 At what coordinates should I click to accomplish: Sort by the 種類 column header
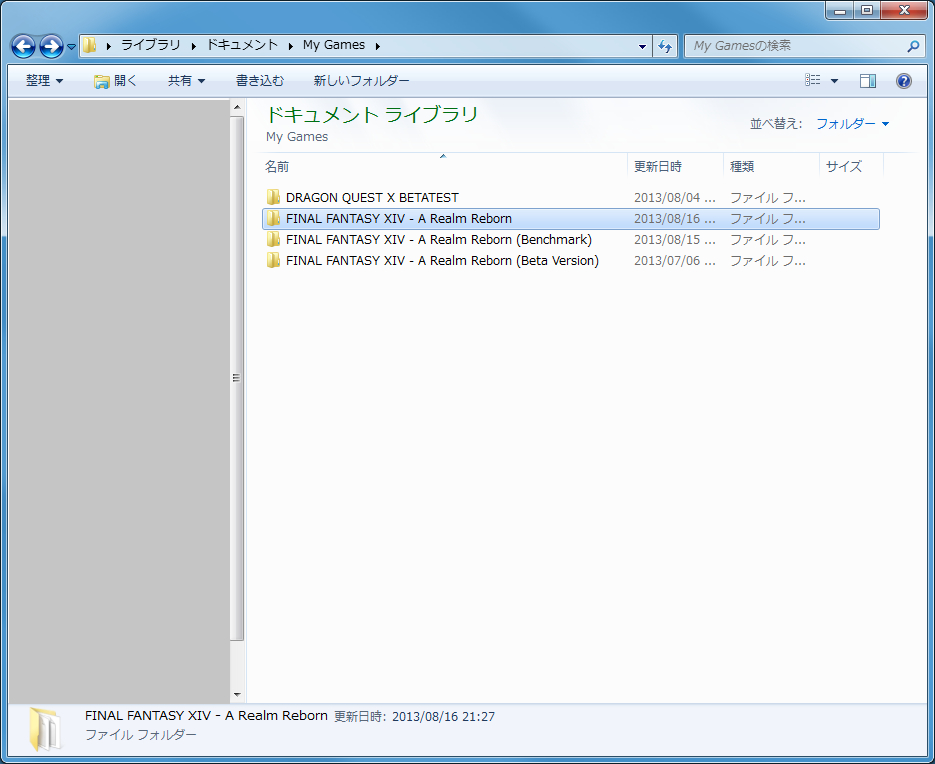pyautogui.click(x=772, y=166)
